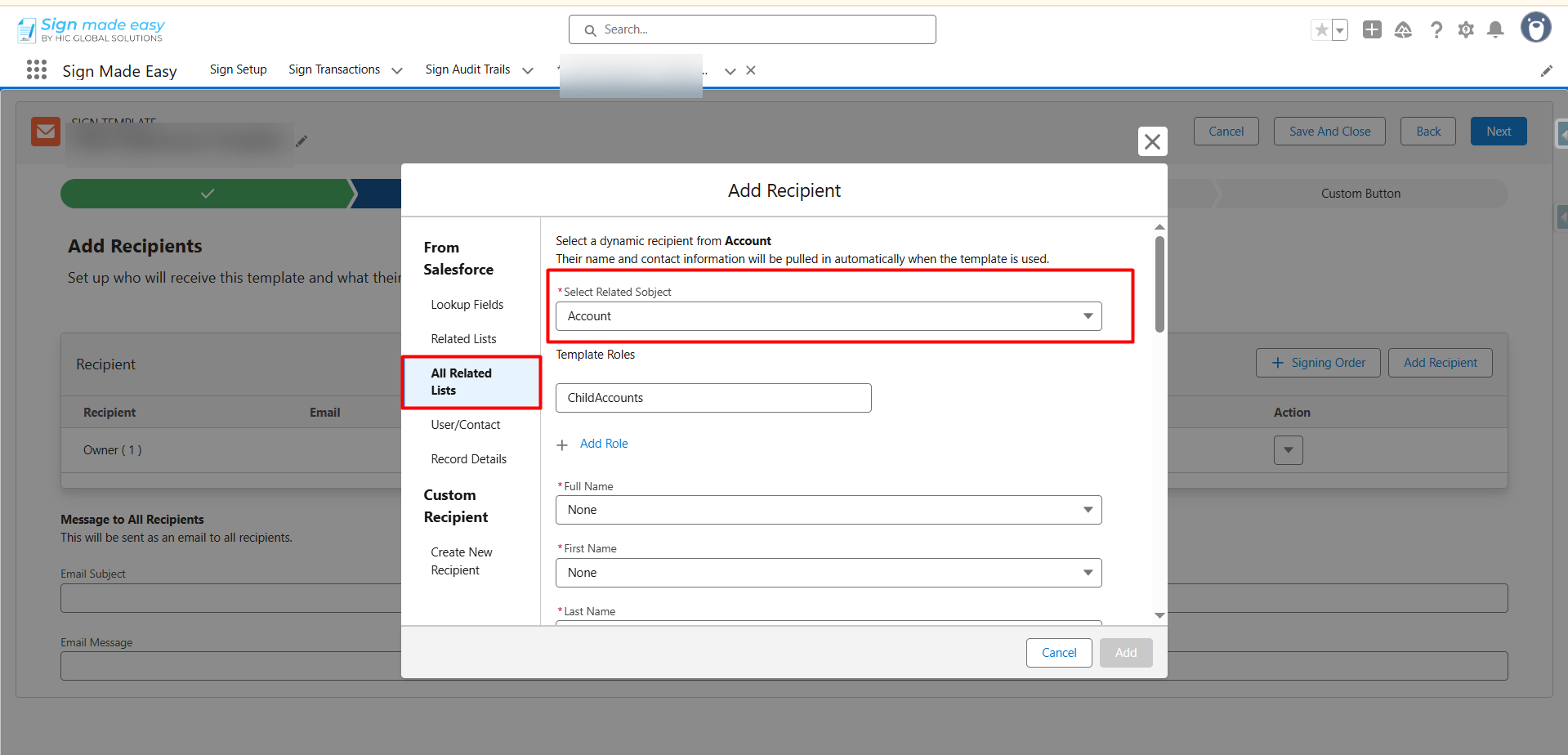Click Save And Close button

[x=1329, y=132]
